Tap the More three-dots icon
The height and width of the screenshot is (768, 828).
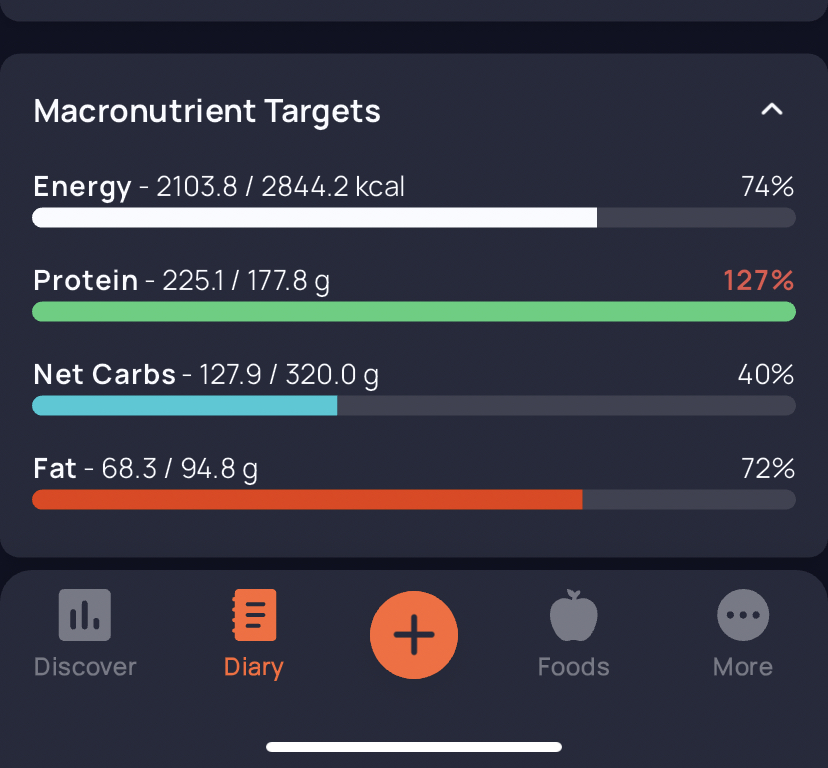point(743,615)
